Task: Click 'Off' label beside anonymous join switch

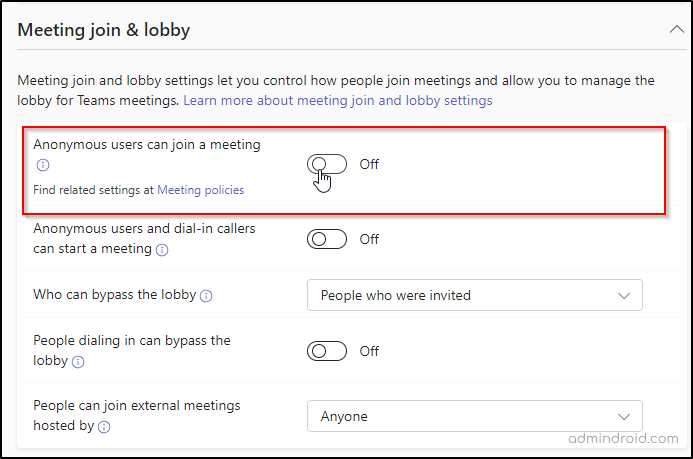Action: [369, 164]
